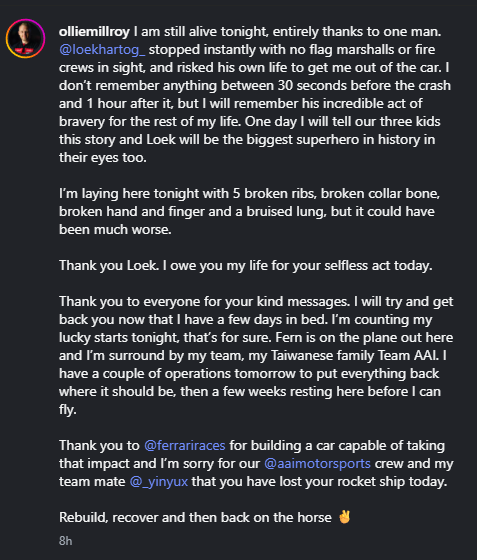
Task: Click the @_yinyux teammate mention
Action: click(159, 482)
